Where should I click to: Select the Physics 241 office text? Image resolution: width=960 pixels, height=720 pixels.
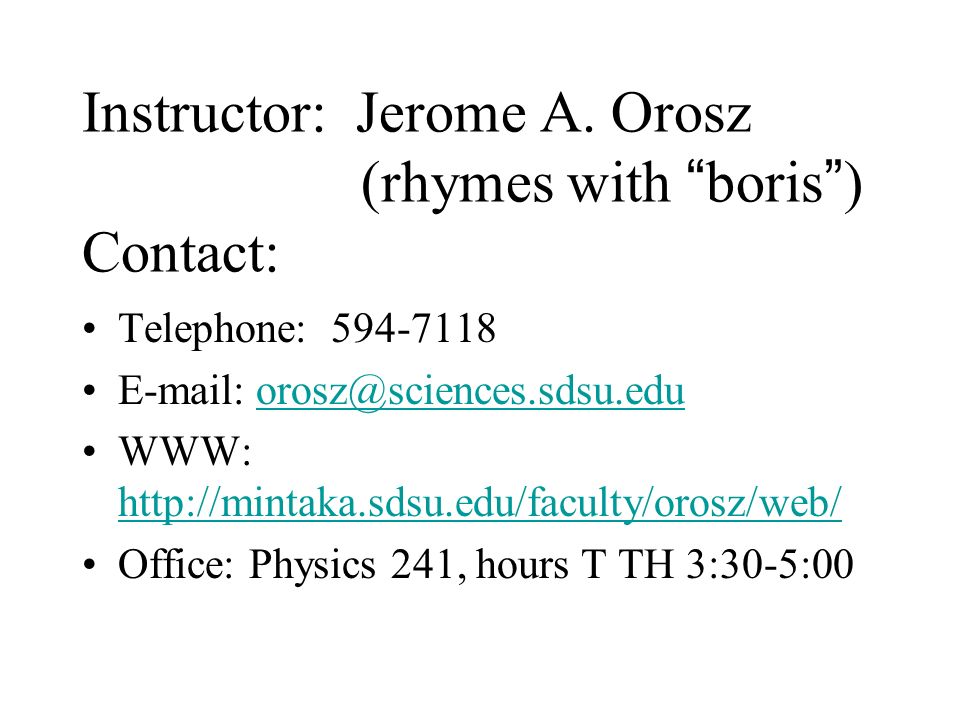pyautogui.click(x=351, y=564)
